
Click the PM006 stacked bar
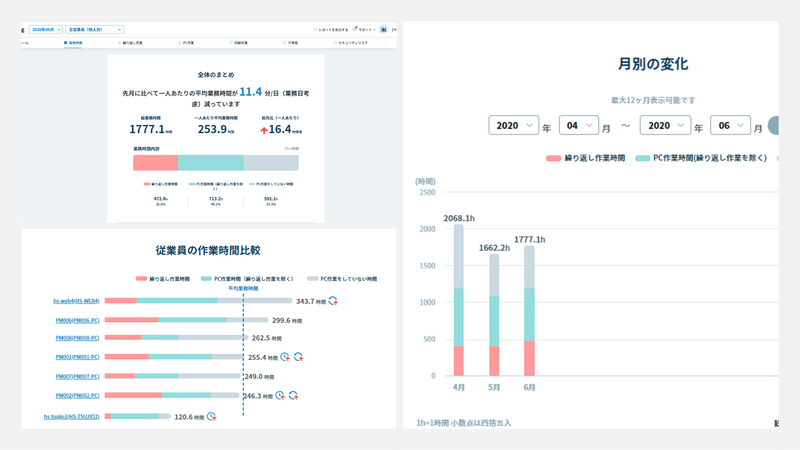[x=186, y=320]
